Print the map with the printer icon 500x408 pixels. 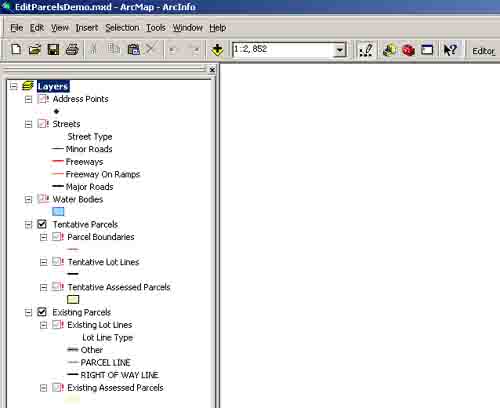[72, 50]
